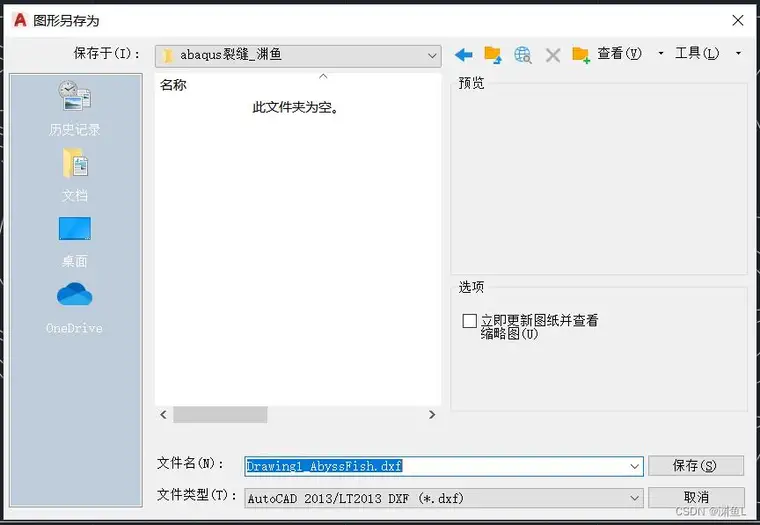Open the 工具(L) menu
The image size is (760, 525).
pyautogui.click(x=697, y=53)
